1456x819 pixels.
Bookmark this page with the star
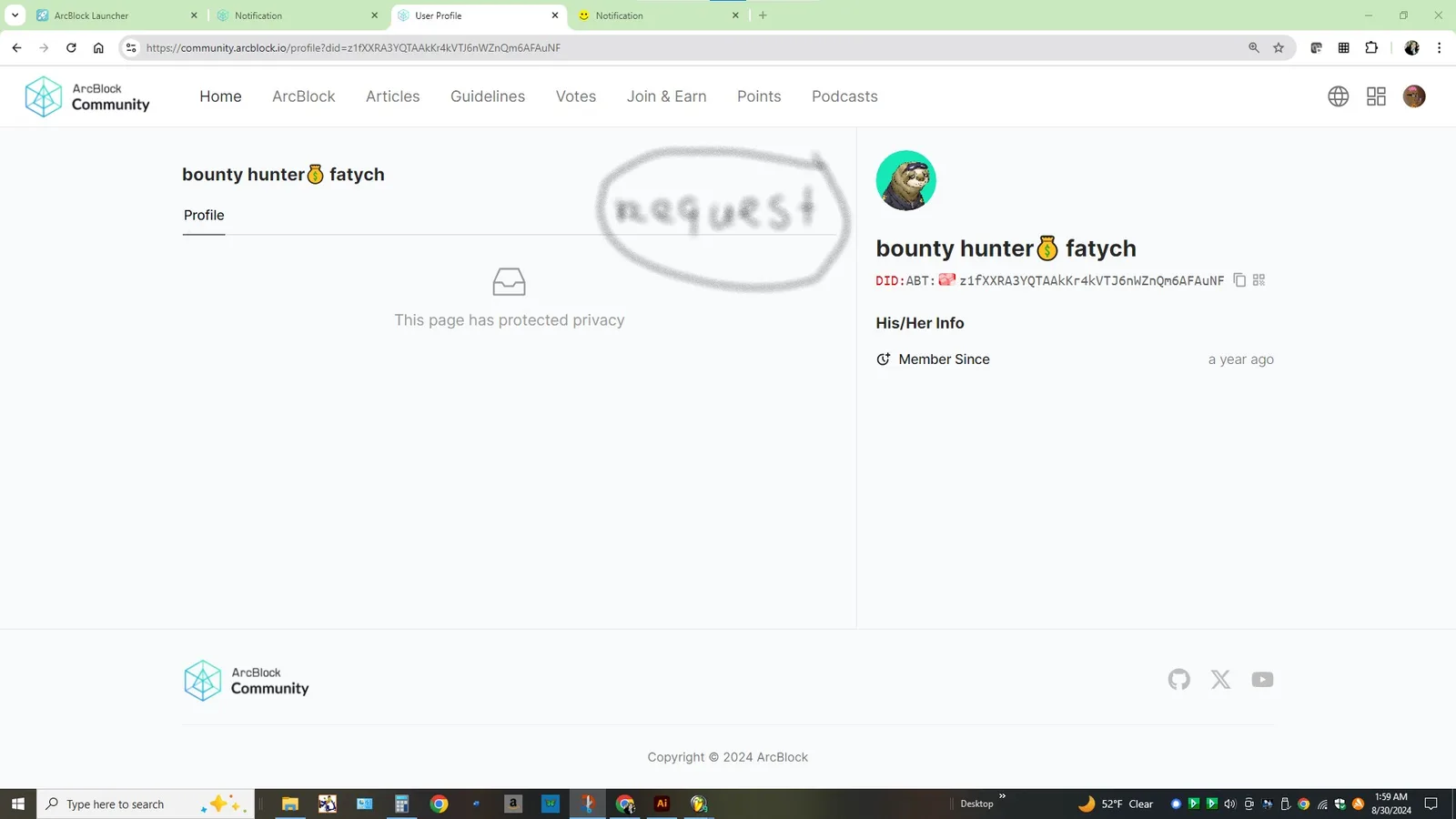[1279, 48]
